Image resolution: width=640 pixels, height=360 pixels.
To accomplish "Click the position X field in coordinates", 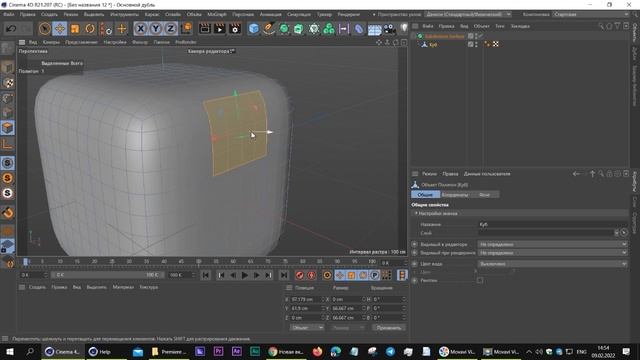I will (x=307, y=299).
